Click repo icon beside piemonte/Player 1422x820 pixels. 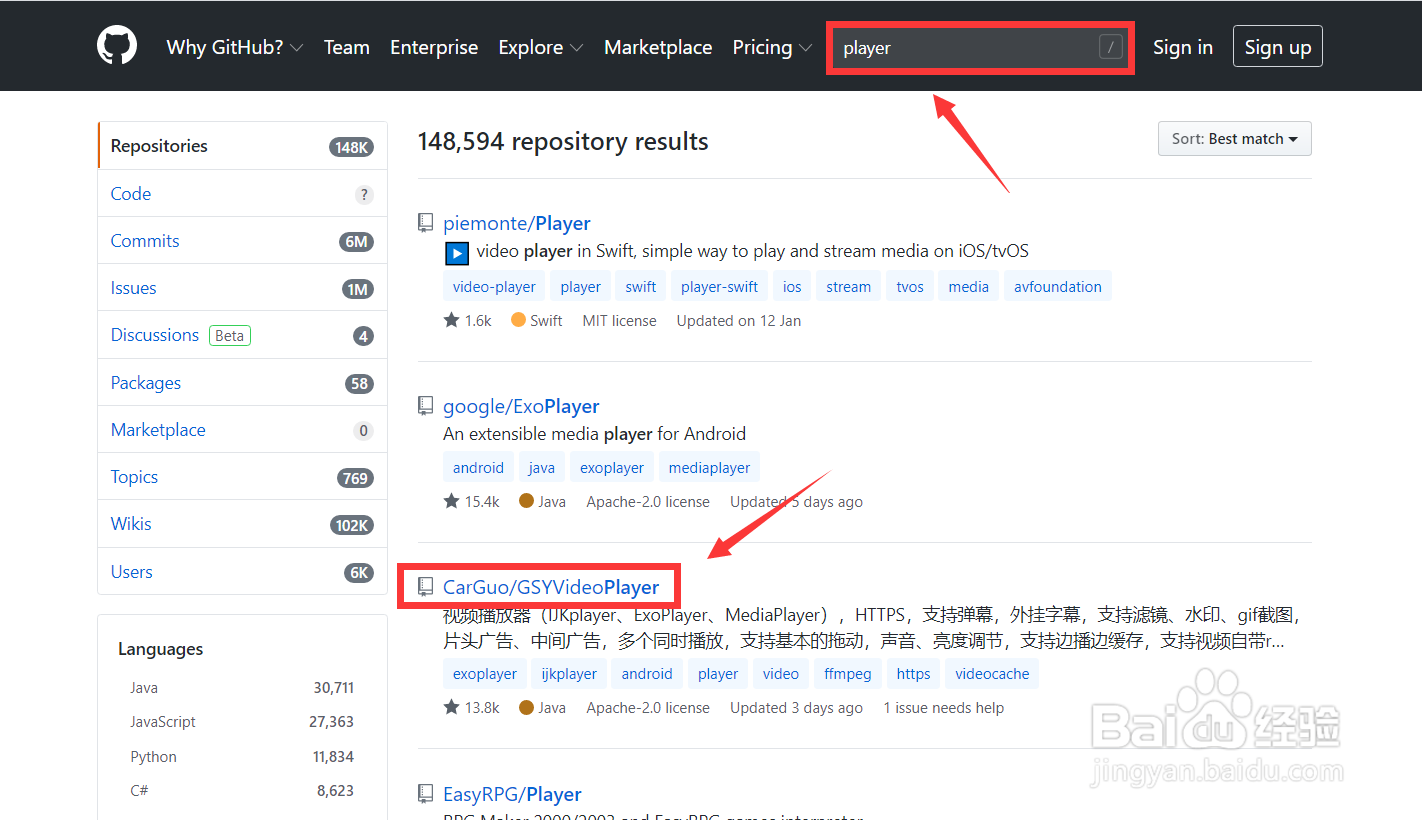coord(426,223)
